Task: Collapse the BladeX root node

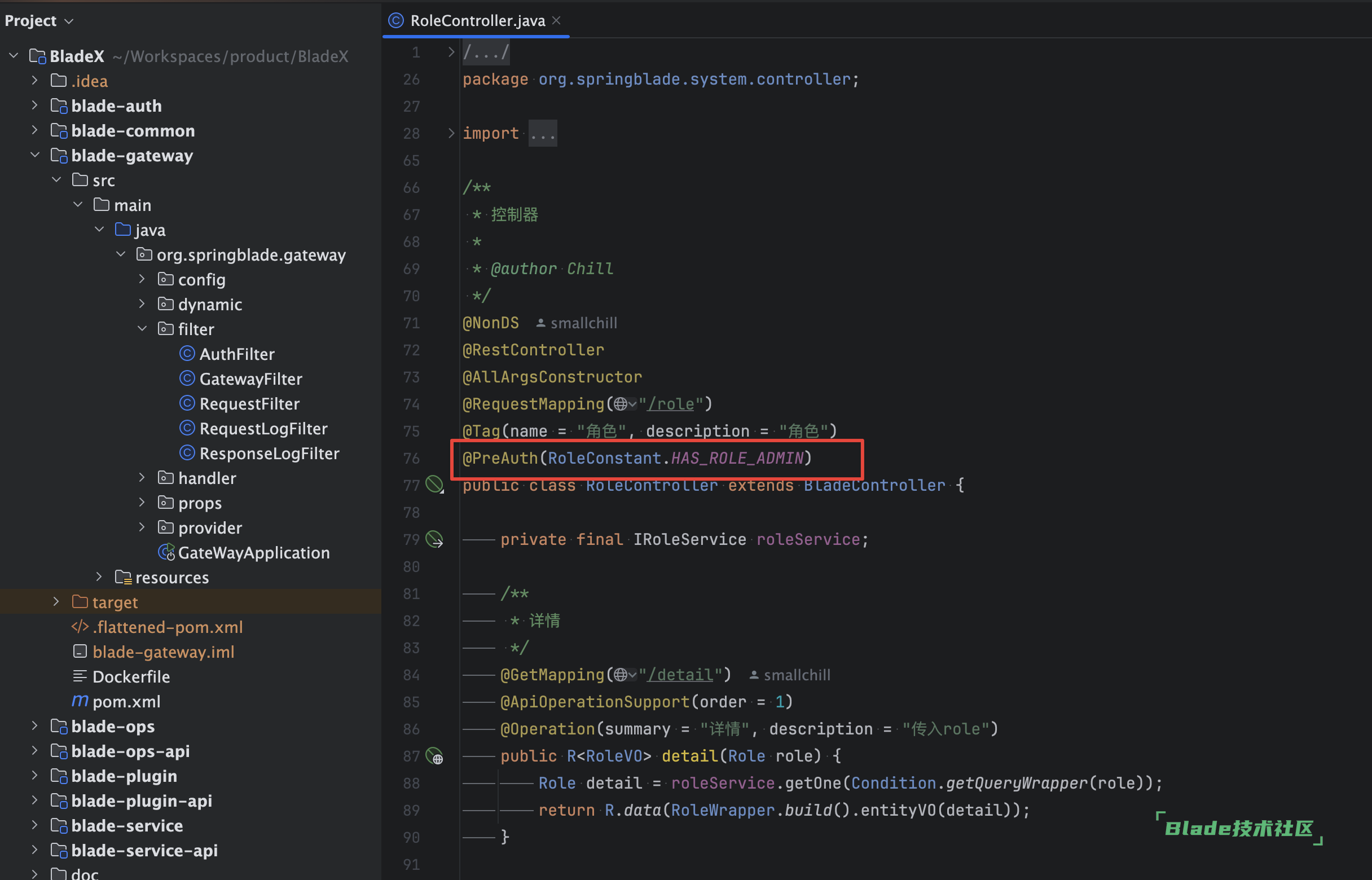Action: (14, 55)
